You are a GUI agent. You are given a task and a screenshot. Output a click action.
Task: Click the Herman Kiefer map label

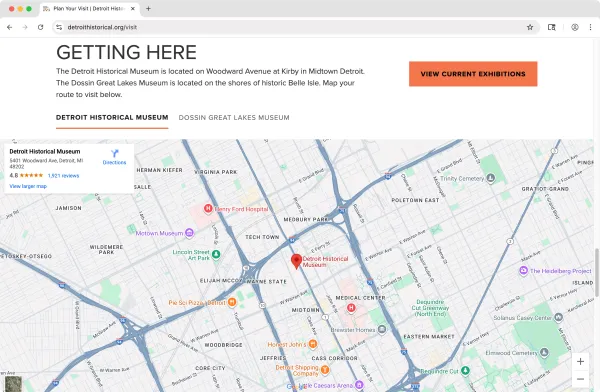160,170
